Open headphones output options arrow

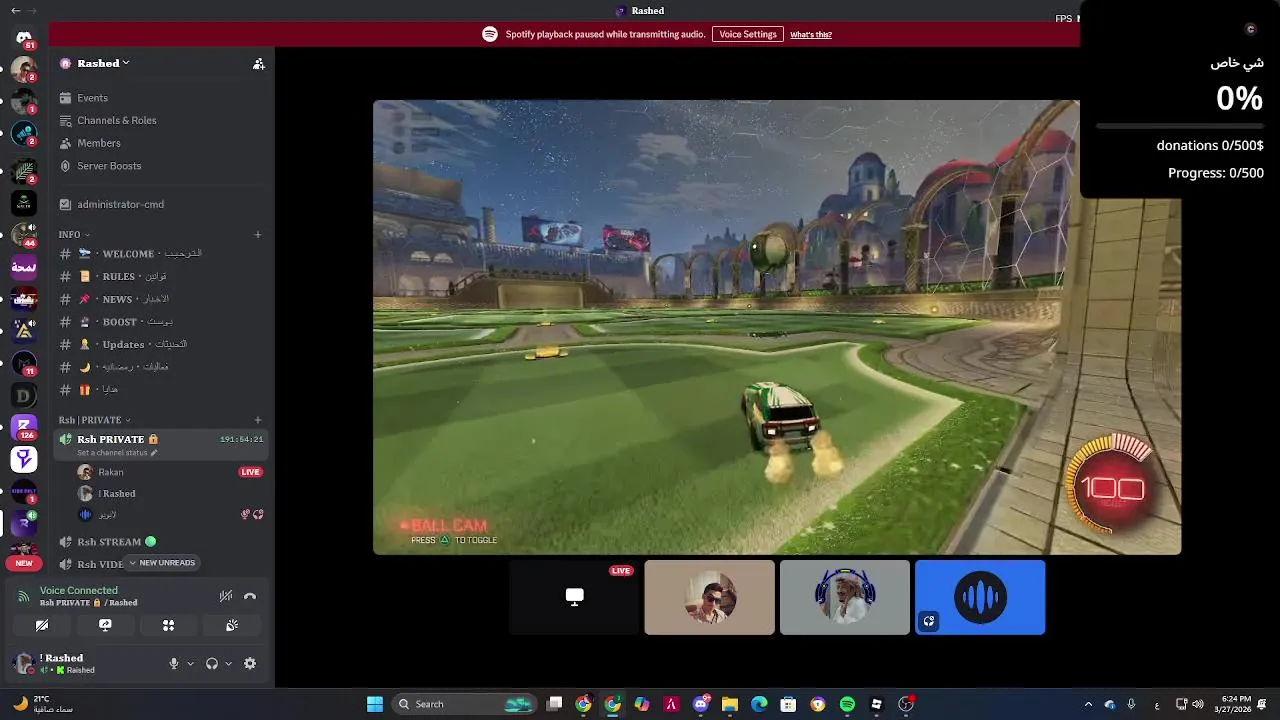(228, 664)
